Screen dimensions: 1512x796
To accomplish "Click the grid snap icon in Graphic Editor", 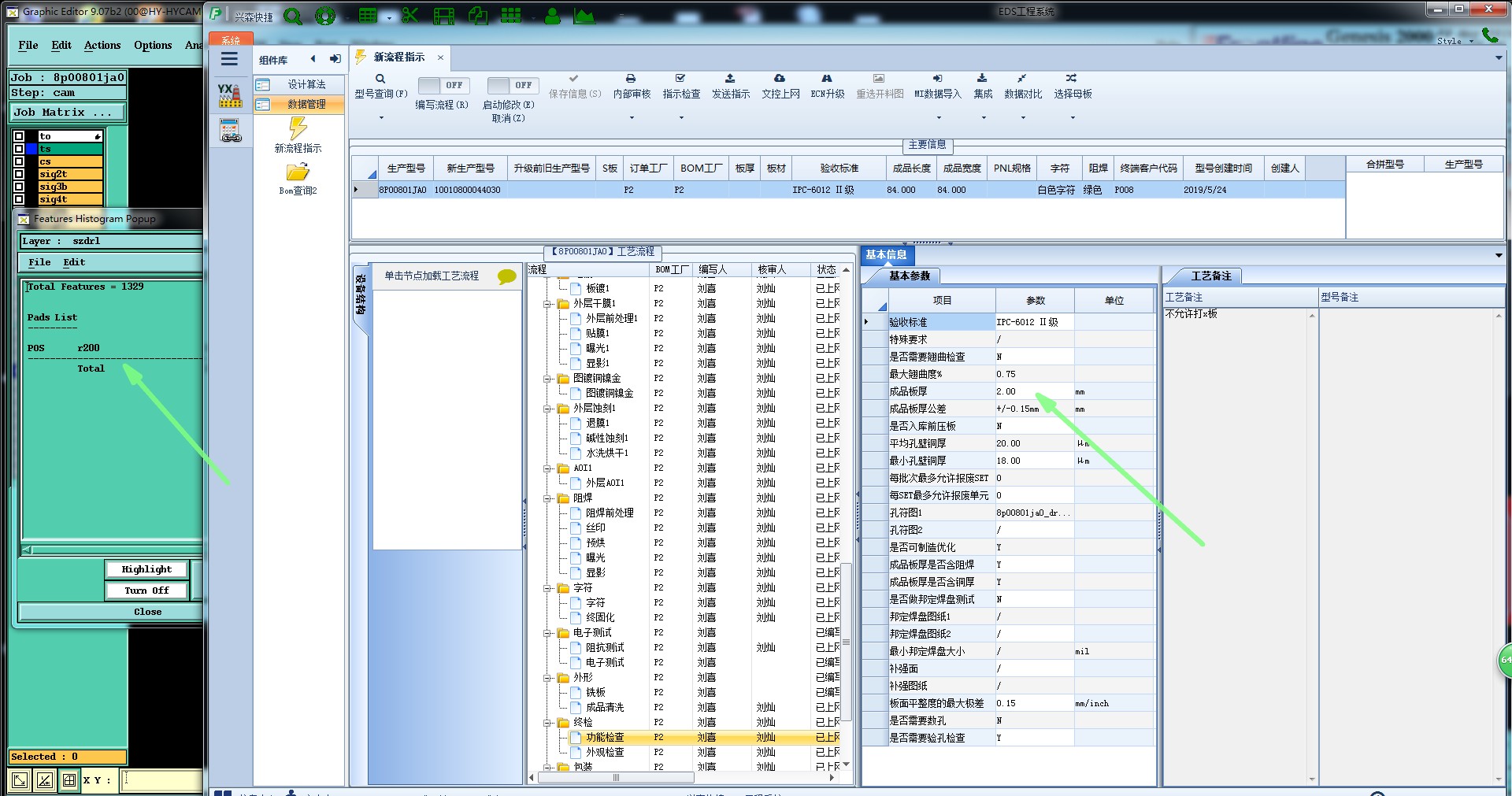I will pyautogui.click(x=69, y=780).
